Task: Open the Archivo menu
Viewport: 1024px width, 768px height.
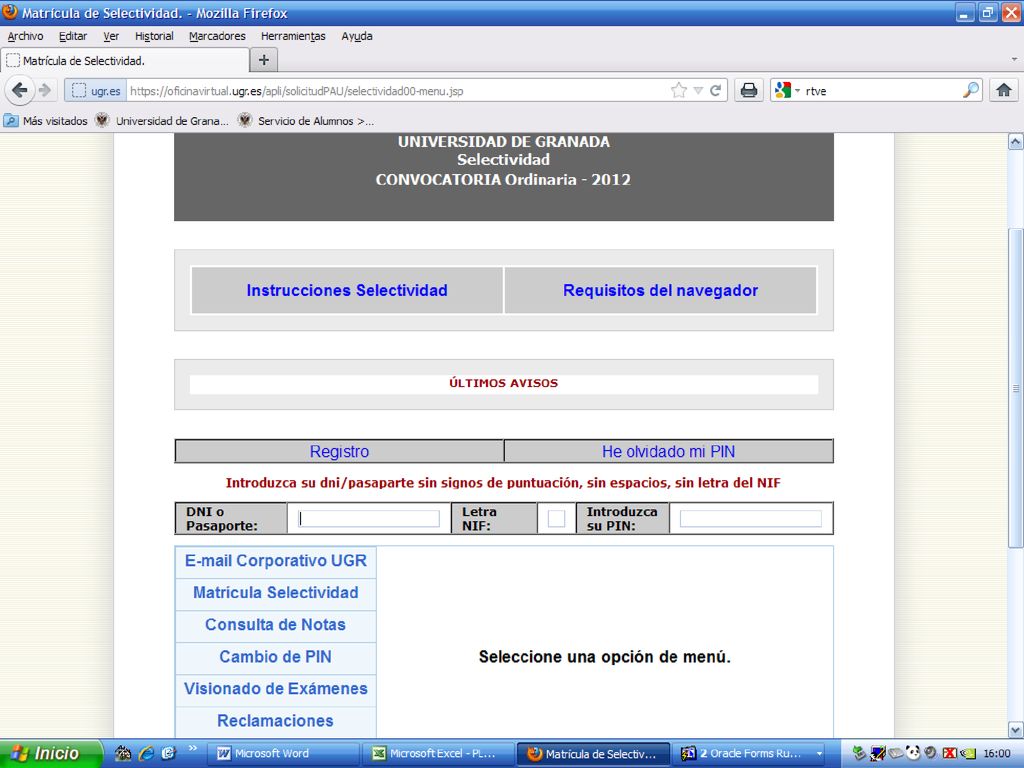Action: pyautogui.click(x=25, y=36)
